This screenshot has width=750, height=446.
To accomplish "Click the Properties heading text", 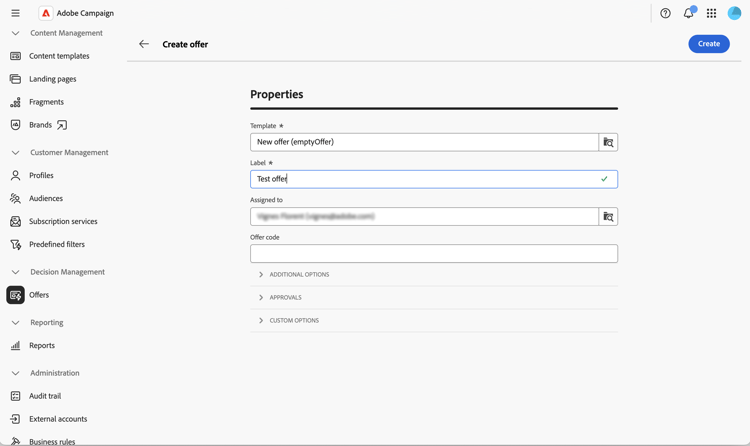I will click(276, 94).
